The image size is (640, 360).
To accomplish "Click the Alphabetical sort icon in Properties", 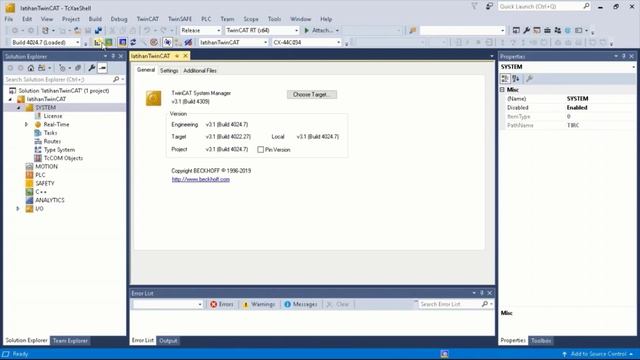I will (x=516, y=79).
